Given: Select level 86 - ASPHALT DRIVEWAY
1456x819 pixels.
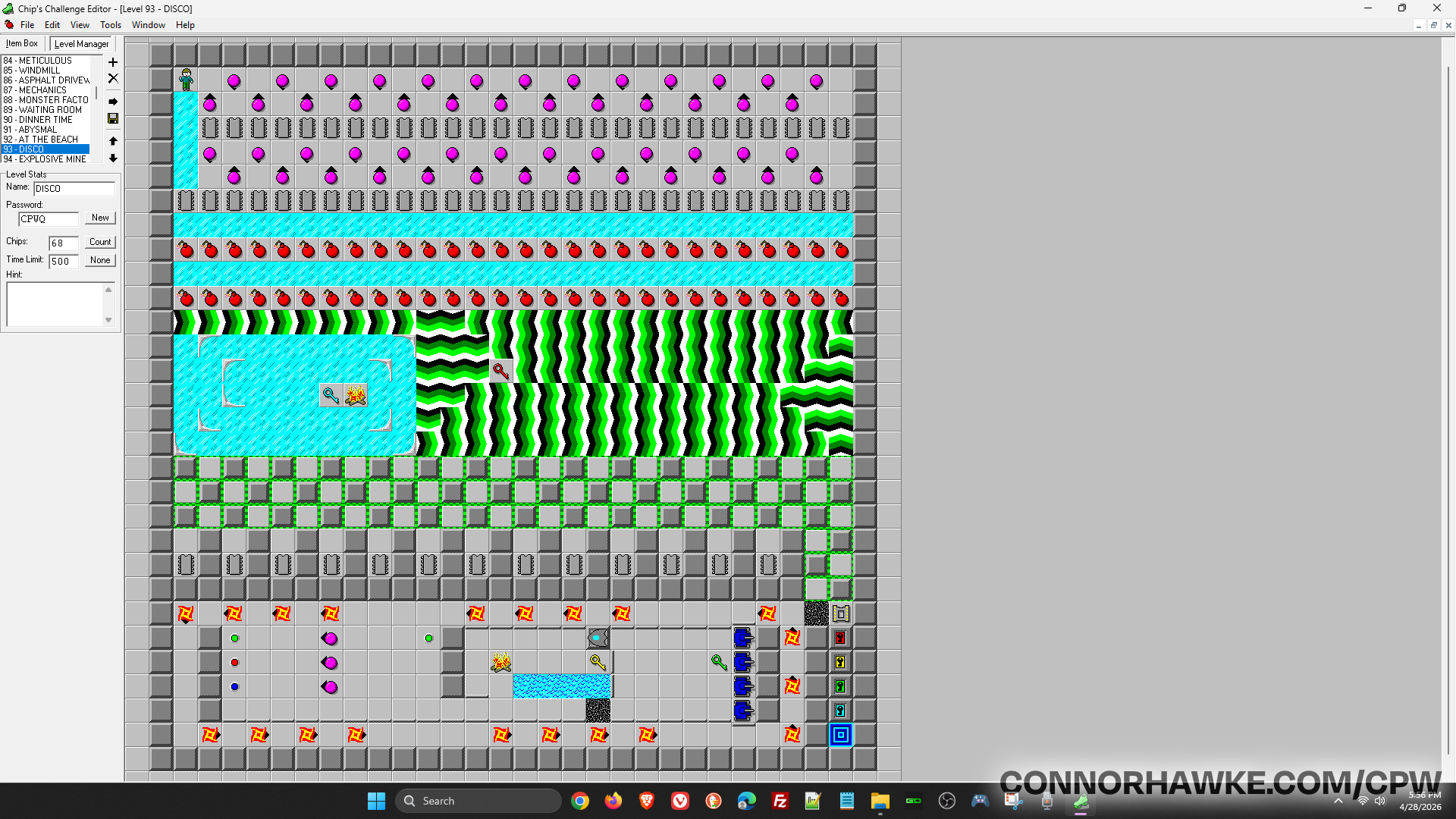Looking at the screenshot, I should point(45,80).
